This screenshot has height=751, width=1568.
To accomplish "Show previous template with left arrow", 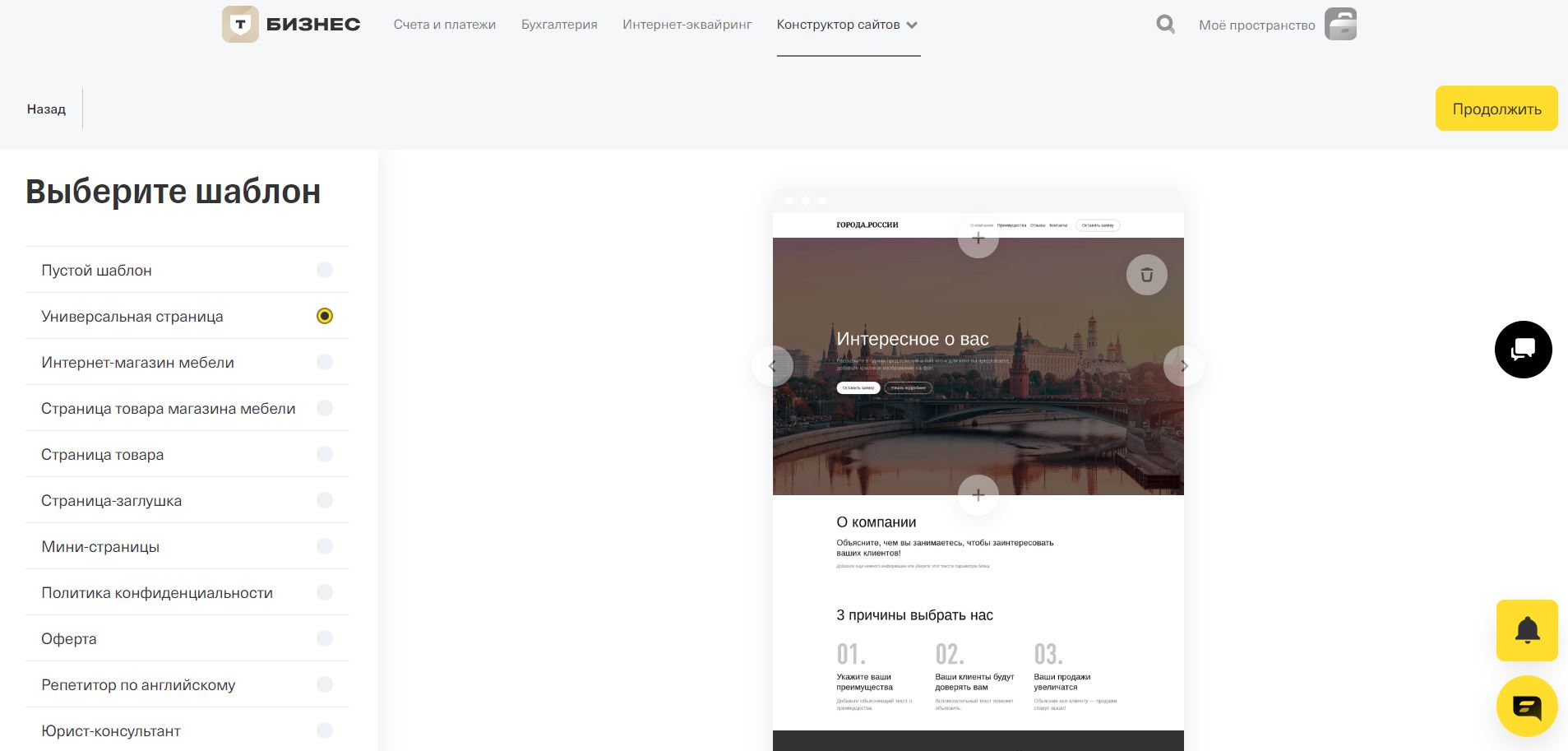I will point(773,366).
